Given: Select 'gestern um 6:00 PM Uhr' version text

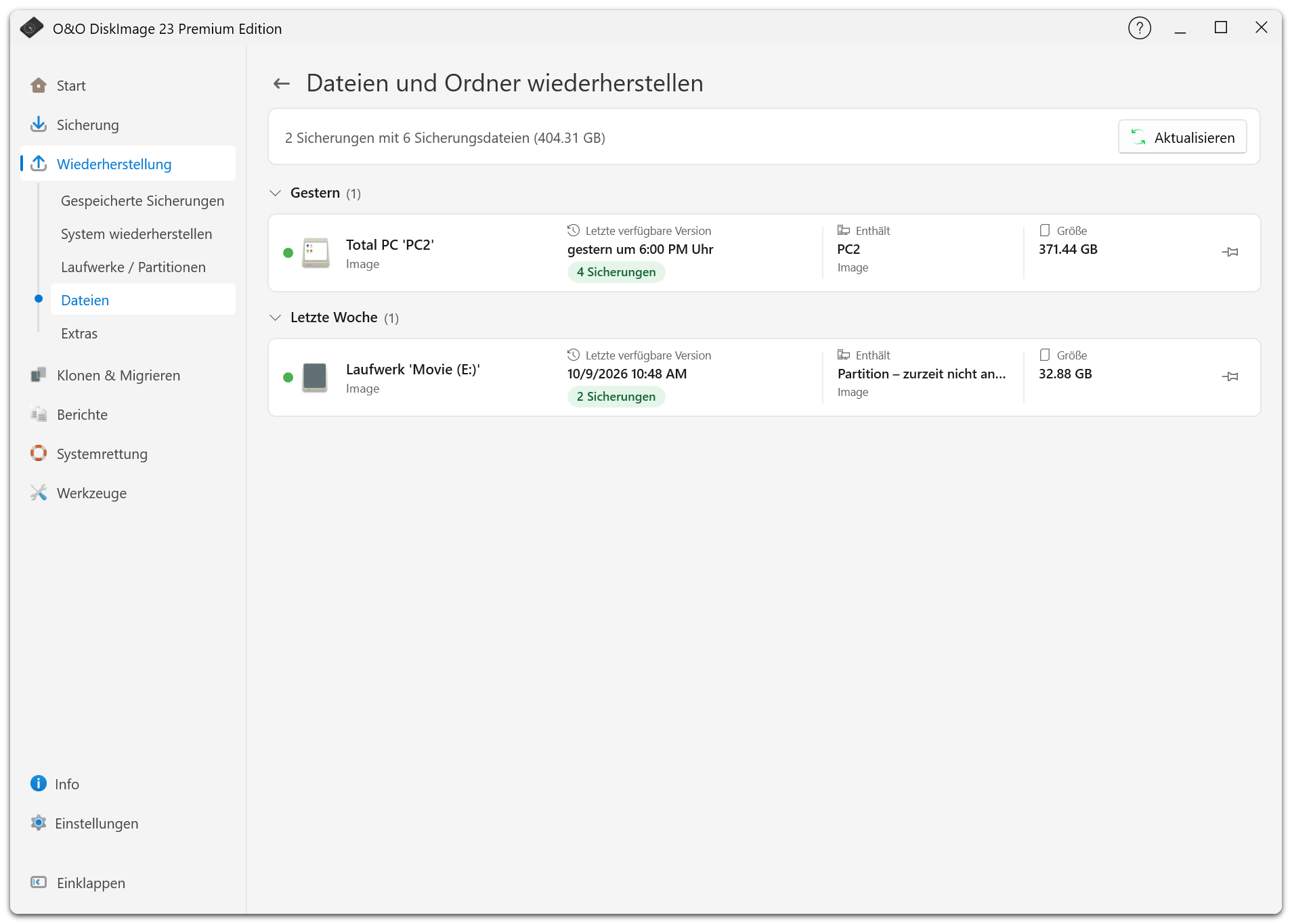Looking at the screenshot, I should click(x=641, y=250).
